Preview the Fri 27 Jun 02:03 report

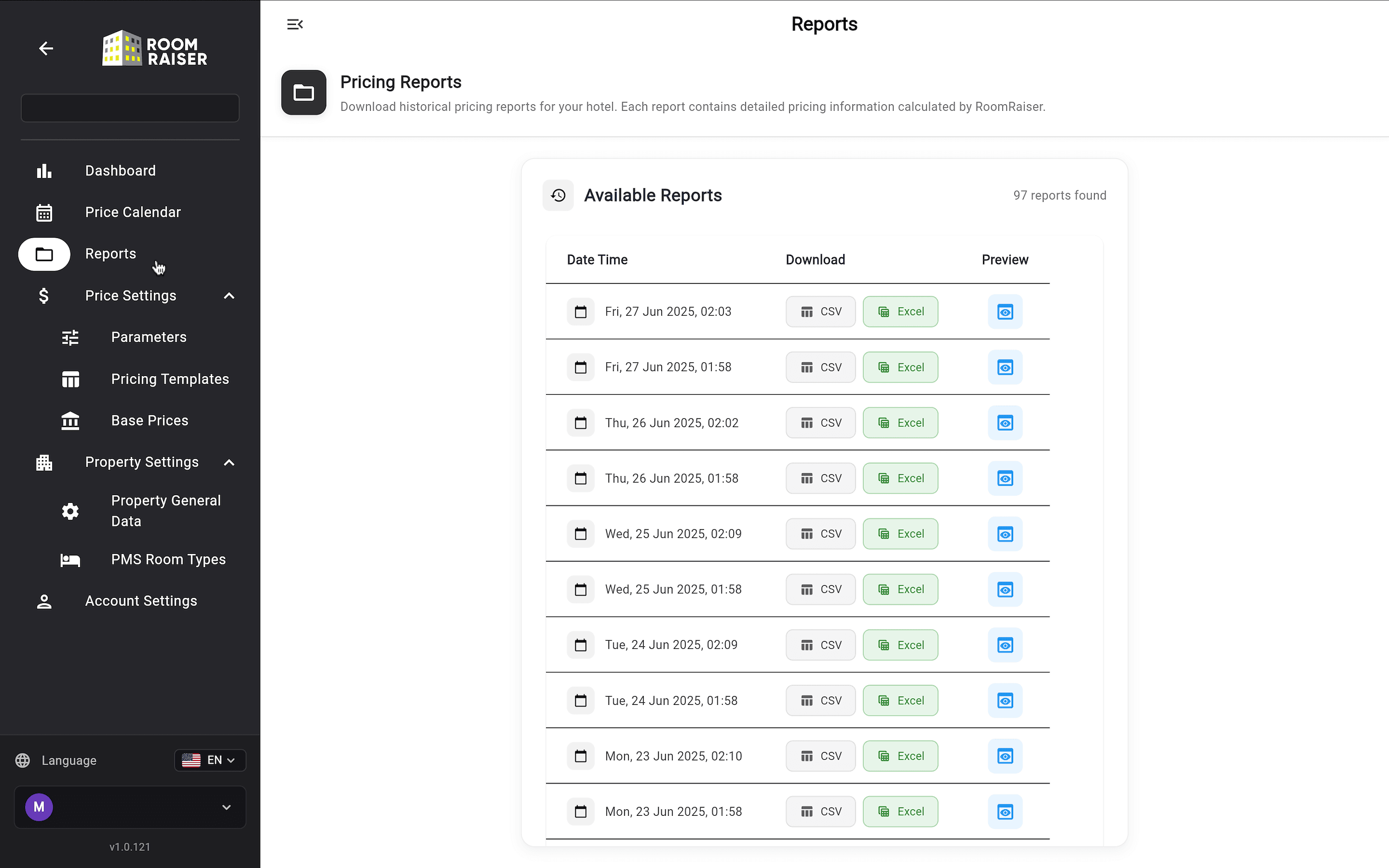coord(1005,312)
